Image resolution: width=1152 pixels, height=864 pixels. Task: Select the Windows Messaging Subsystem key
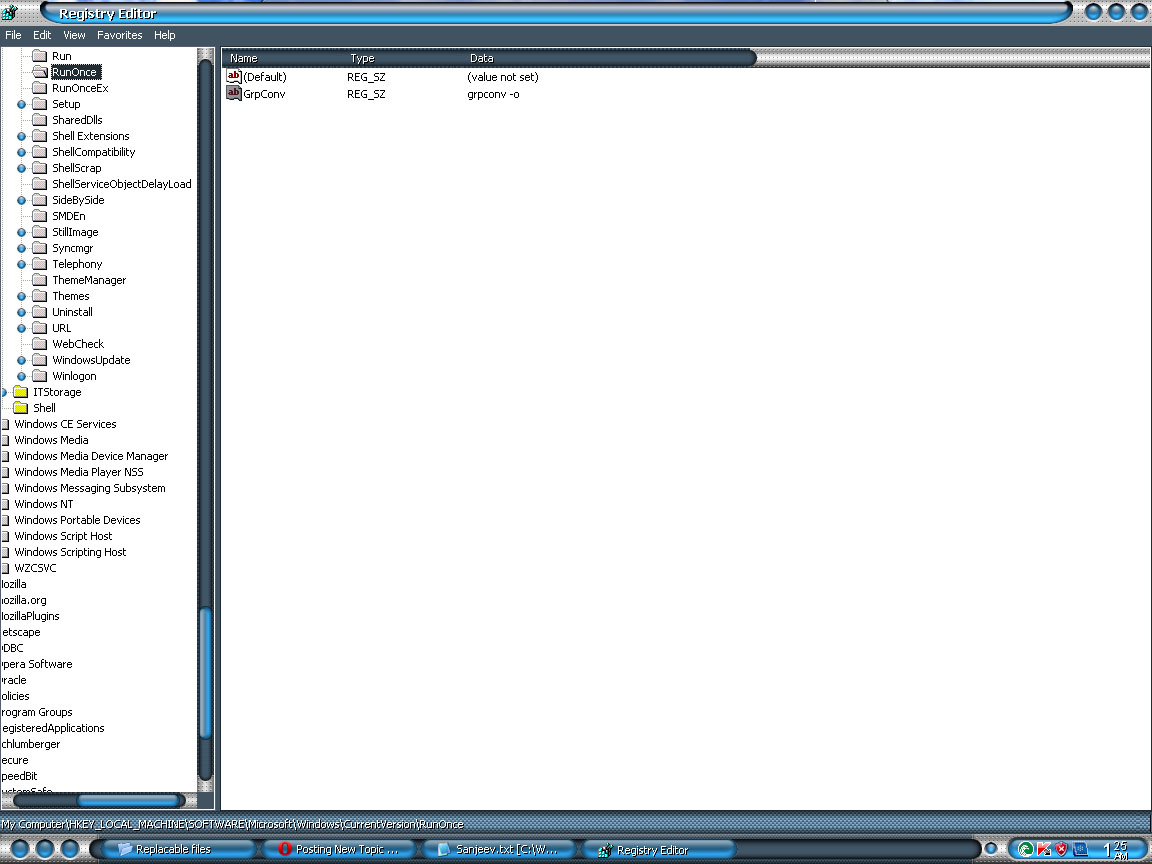[90, 488]
